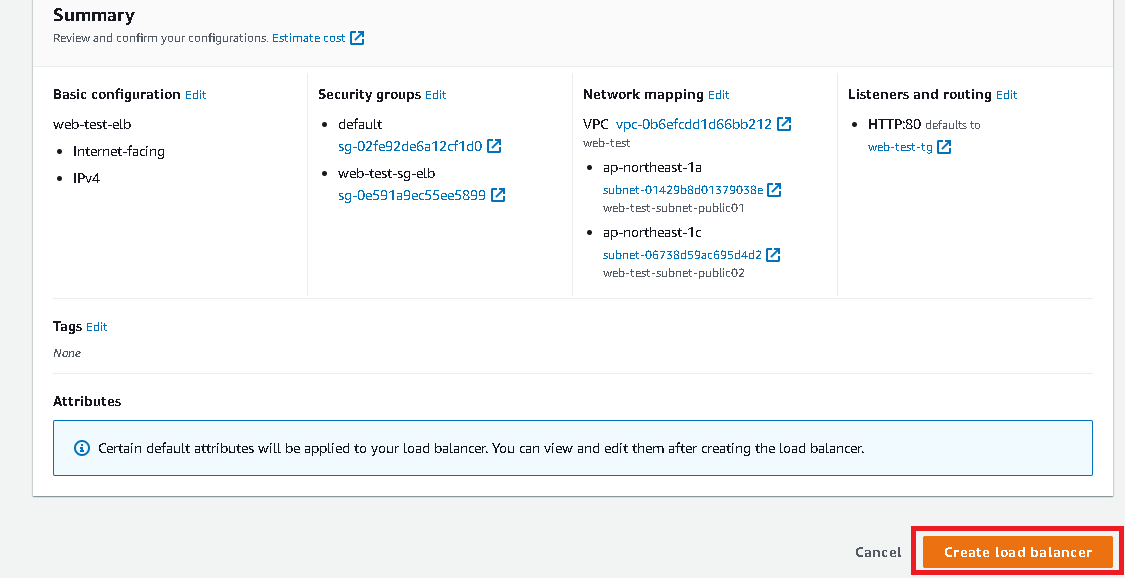Click external link icon beside VPC ID

(785, 124)
